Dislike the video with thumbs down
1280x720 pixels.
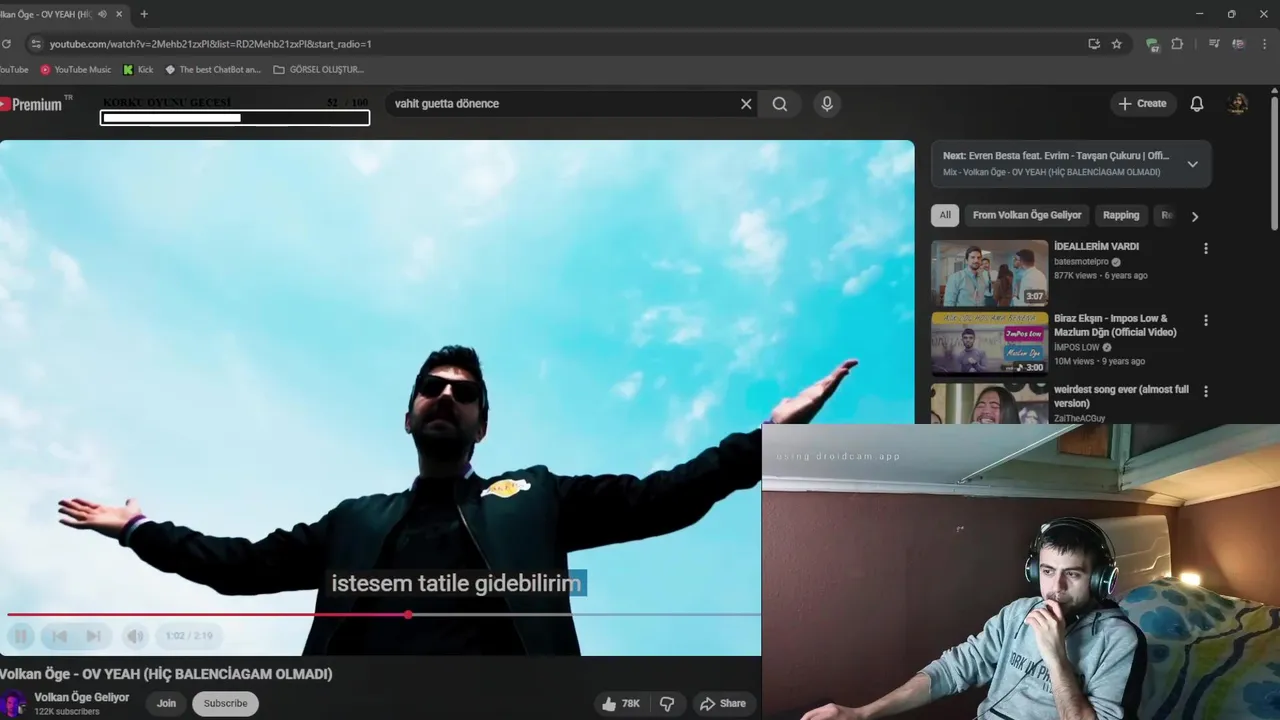667,704
